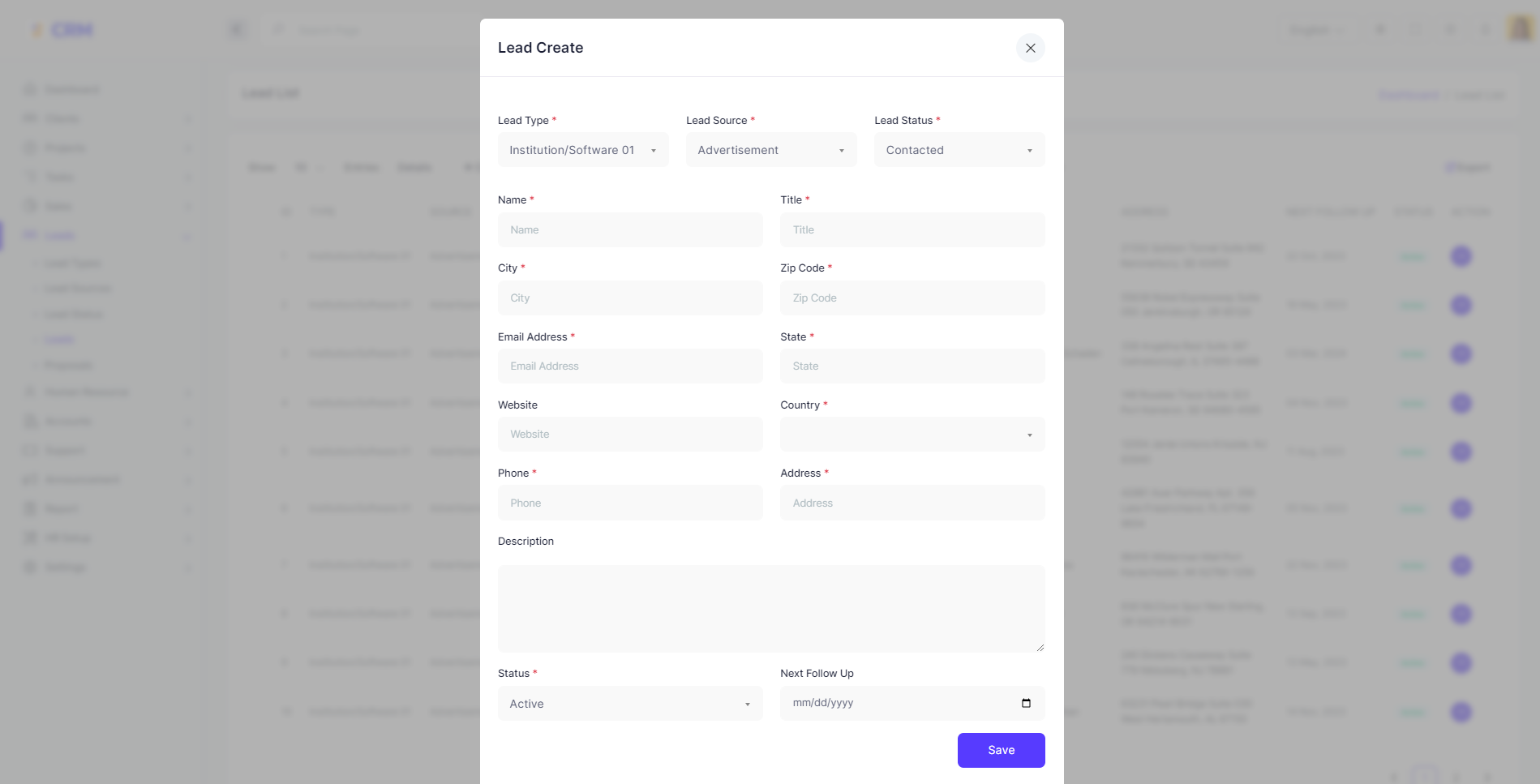Click the Save button
The height and width of the screenshot is (784, 1540).
(x=1001, y=750)
